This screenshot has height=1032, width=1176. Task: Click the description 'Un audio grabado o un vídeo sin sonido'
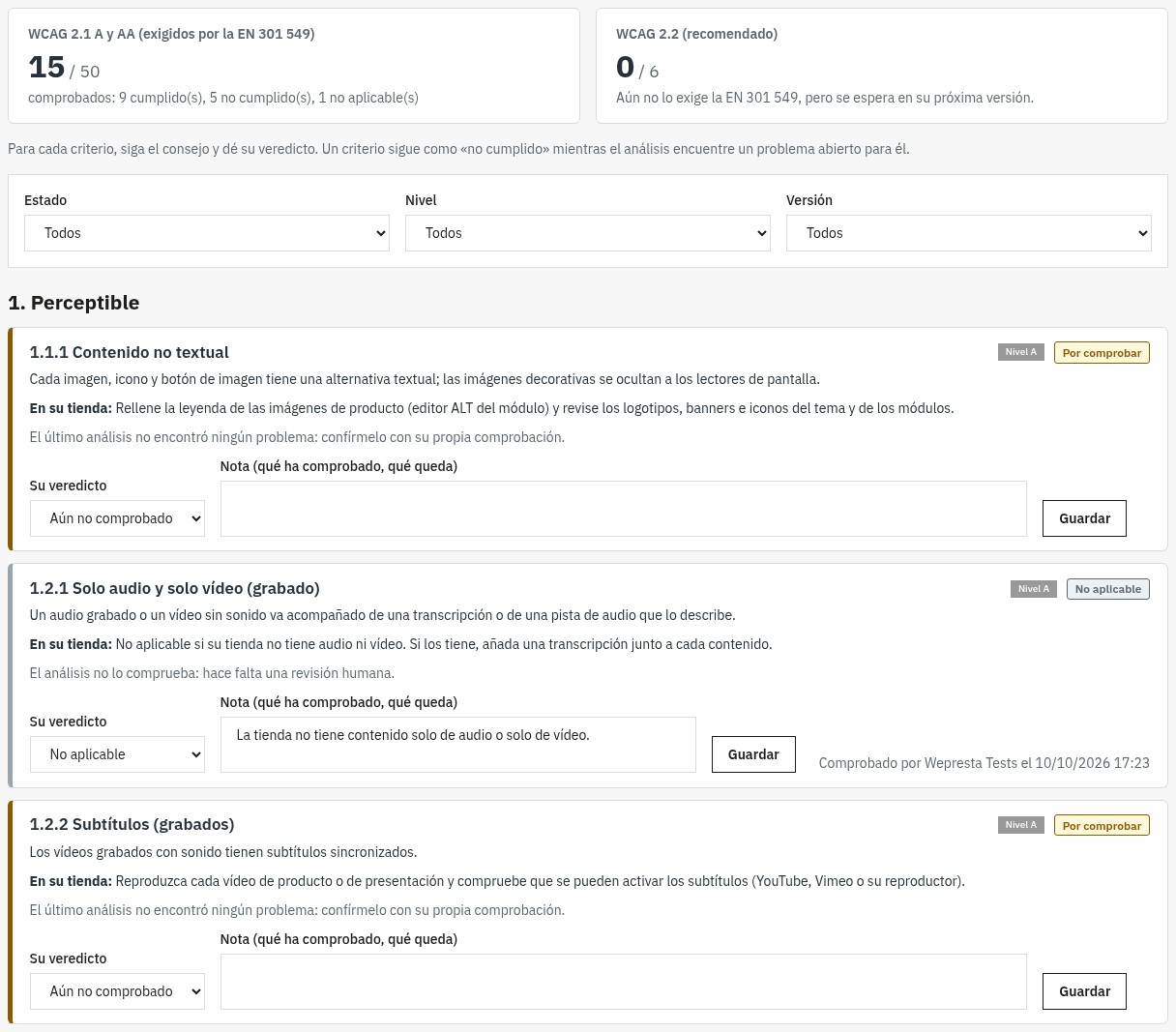[x=382, y=615]
